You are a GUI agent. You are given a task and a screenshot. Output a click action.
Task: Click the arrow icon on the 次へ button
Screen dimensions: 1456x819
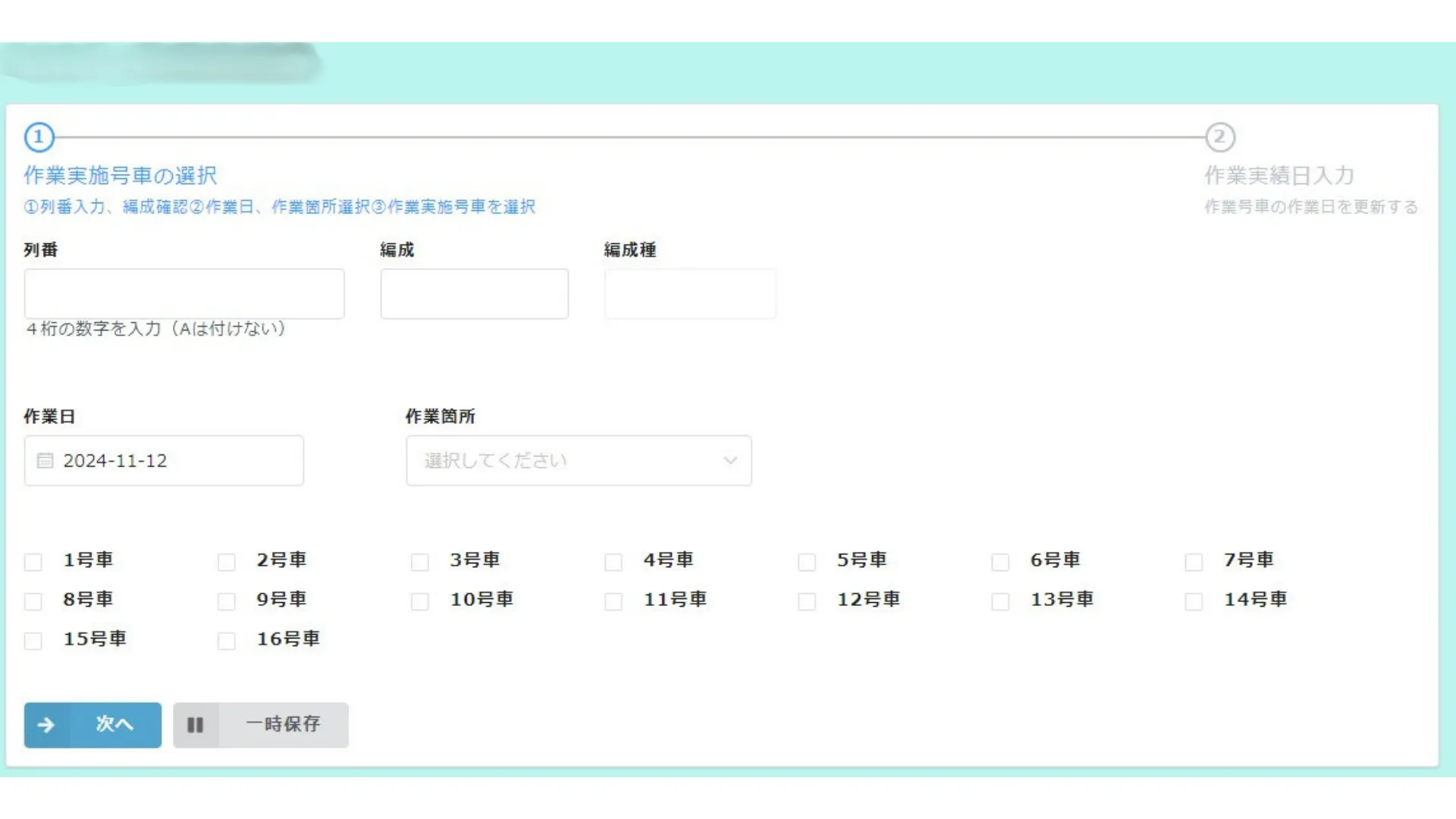47,725
